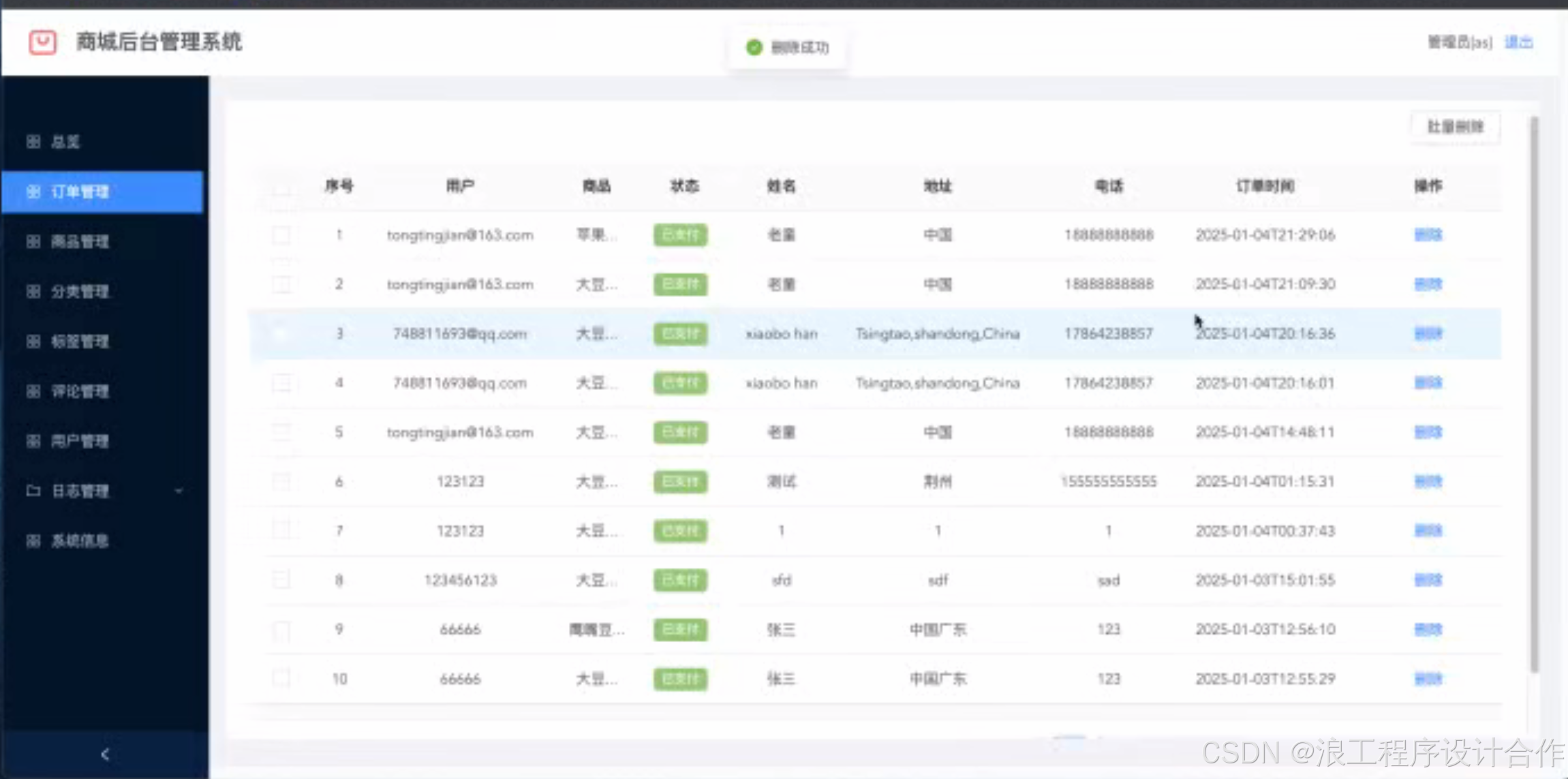Select 订单管理 menu item
Screen dimensions: 1568x779
(x=80, y=192)
